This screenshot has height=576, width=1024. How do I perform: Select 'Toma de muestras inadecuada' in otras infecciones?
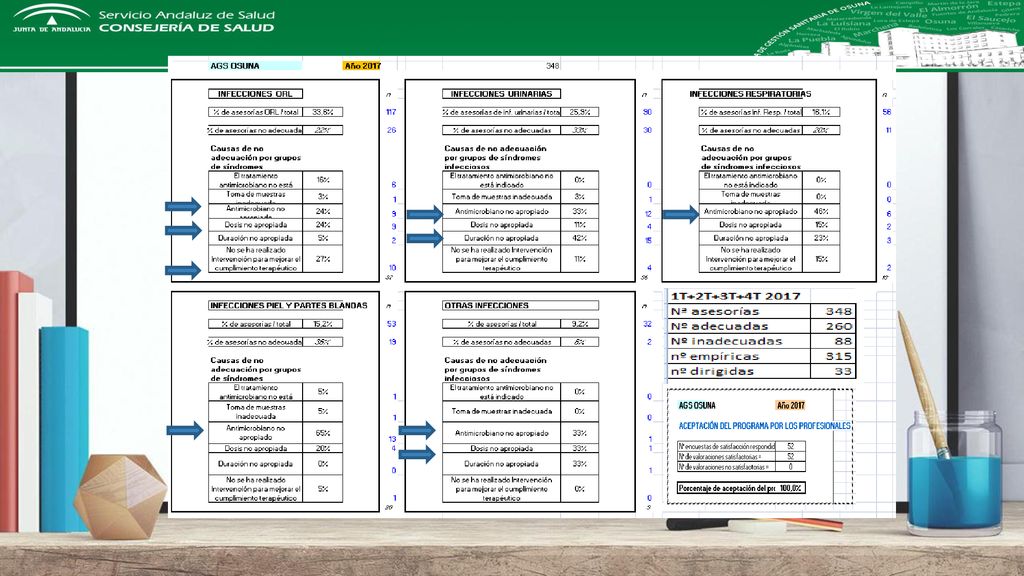click(502, 411)
